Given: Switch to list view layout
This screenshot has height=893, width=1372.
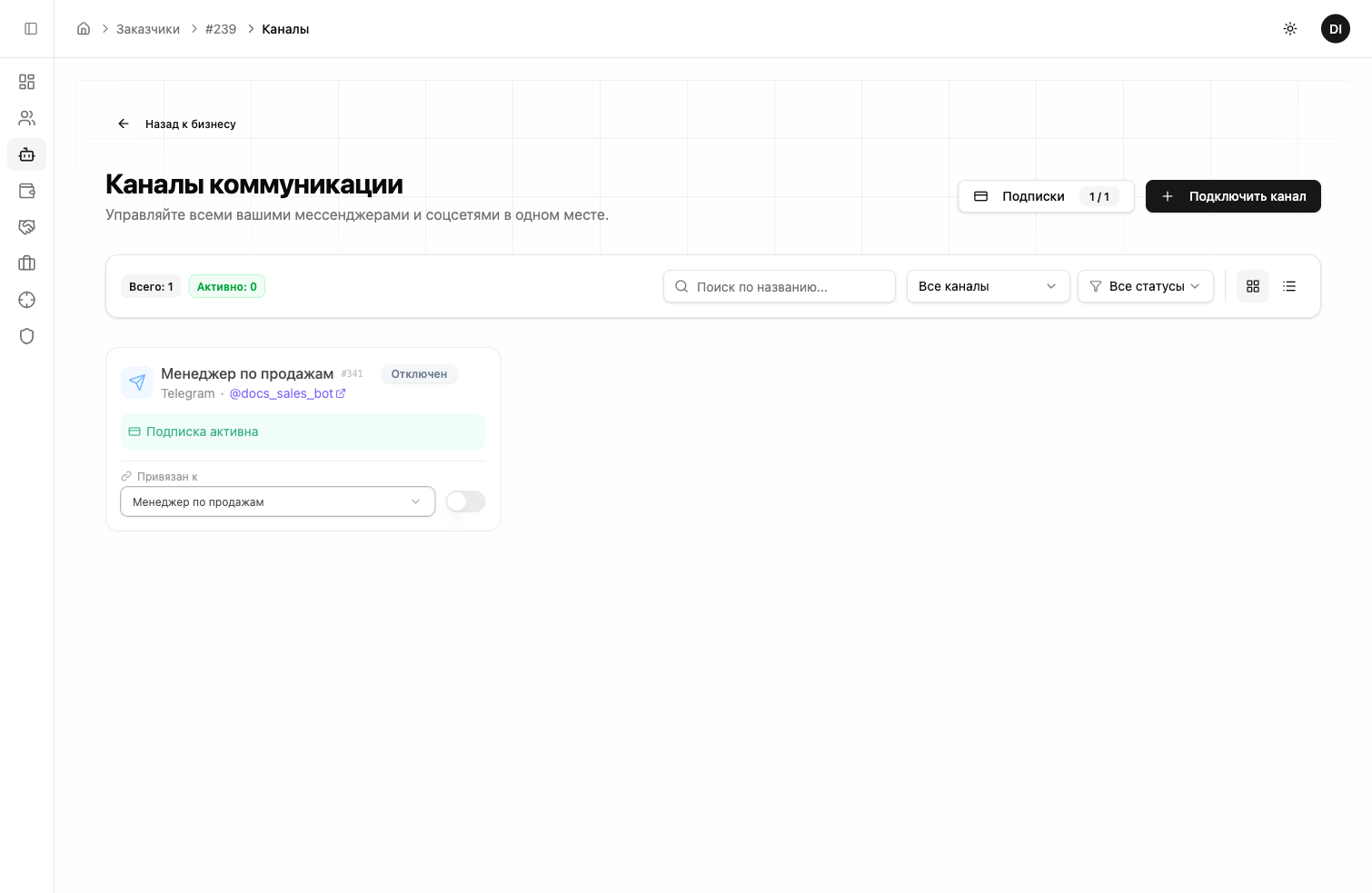Looking at the screenshot, I should 1289,286.
